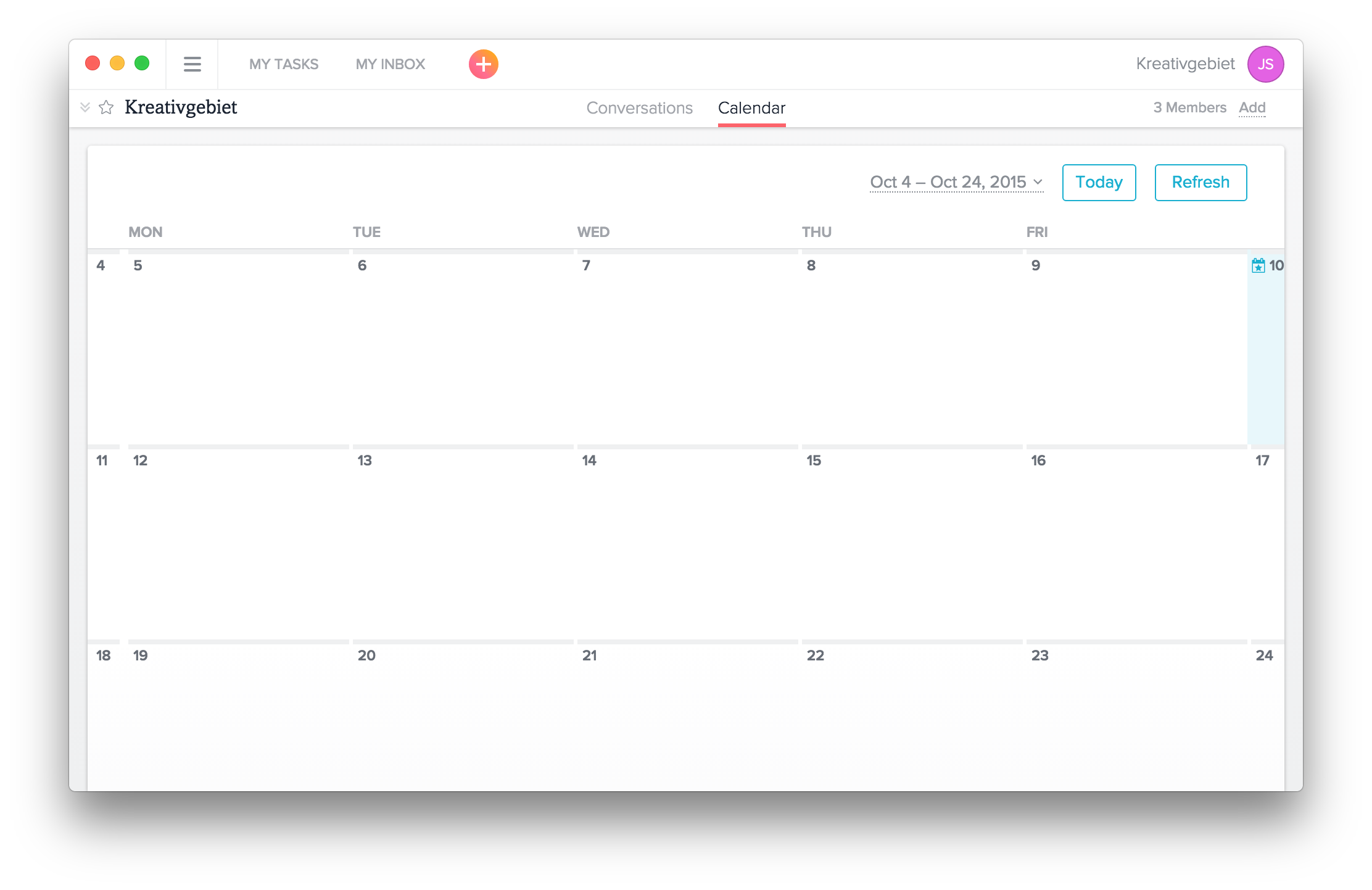Select the October 14 calendar cell
Screen dimensions: 1372x890
tap(687, 543)
